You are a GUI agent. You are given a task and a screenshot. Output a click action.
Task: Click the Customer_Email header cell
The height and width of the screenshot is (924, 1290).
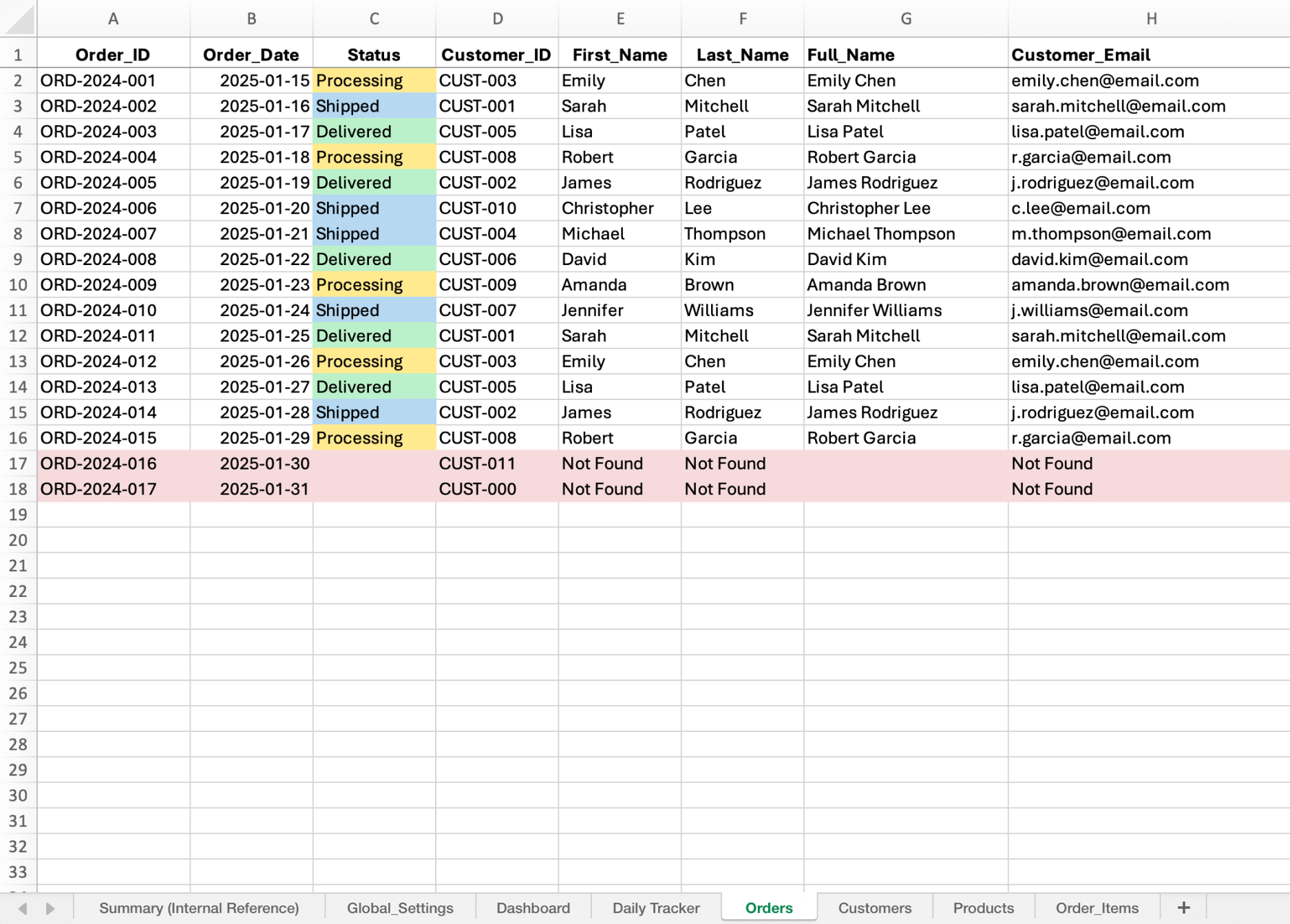point(1080,55)
